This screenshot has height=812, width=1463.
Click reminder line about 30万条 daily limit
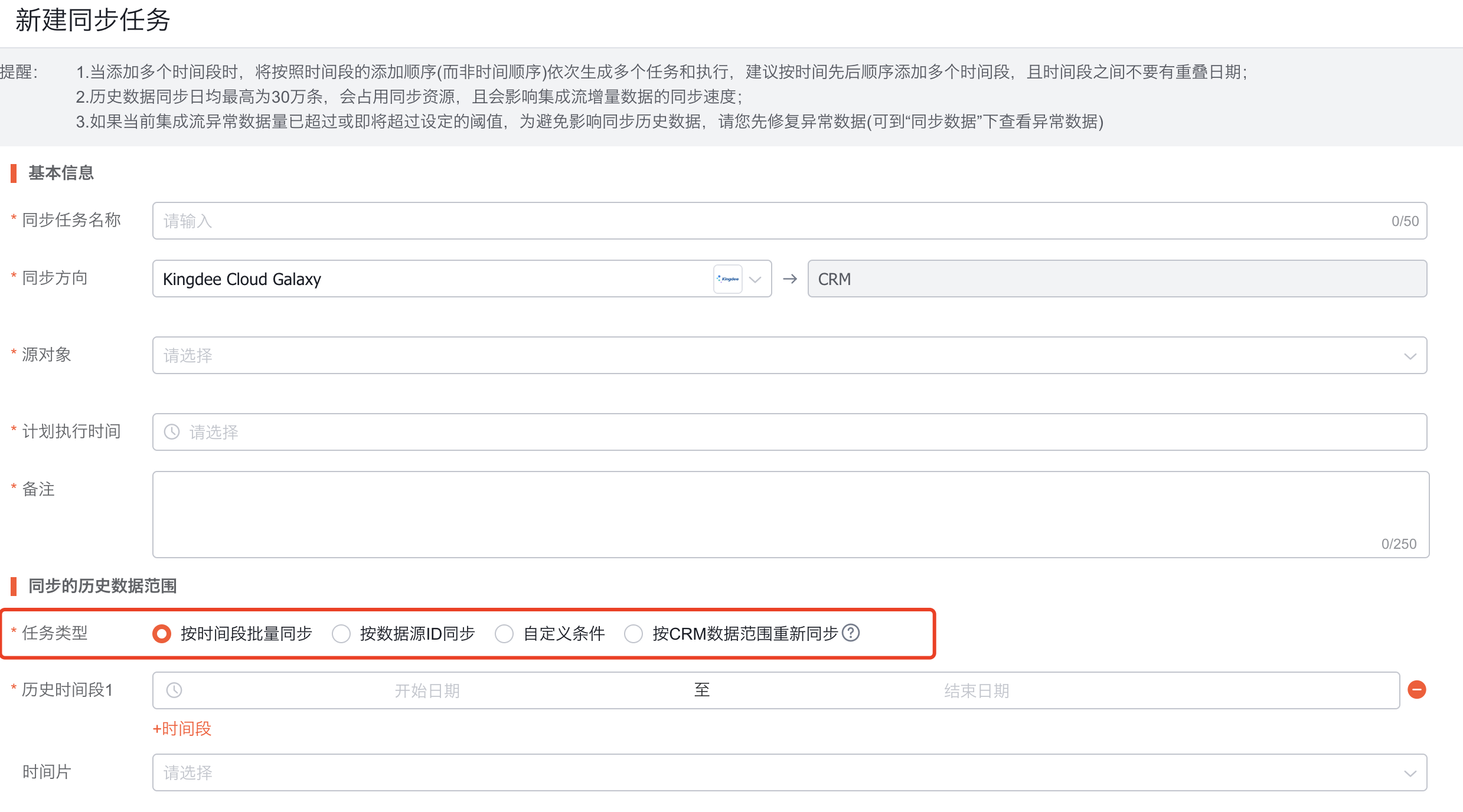click(x=409, y=96)
